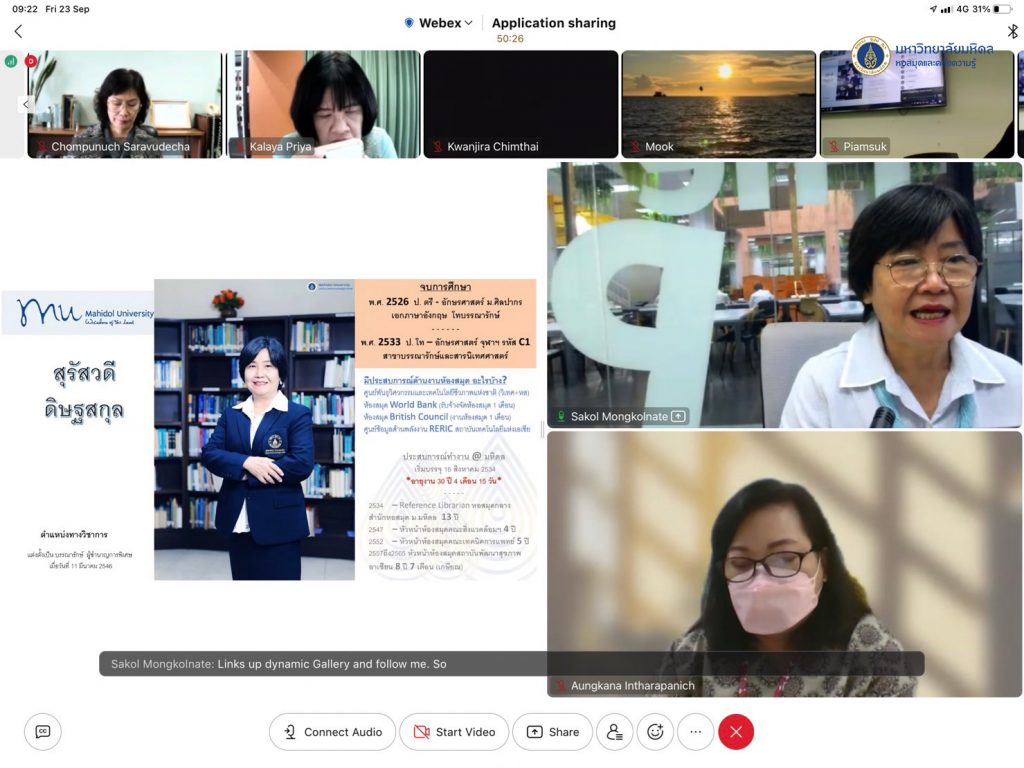Open the more options ellipsis menu
This screenshot has width=1024, height=768.
click(695, 732)
